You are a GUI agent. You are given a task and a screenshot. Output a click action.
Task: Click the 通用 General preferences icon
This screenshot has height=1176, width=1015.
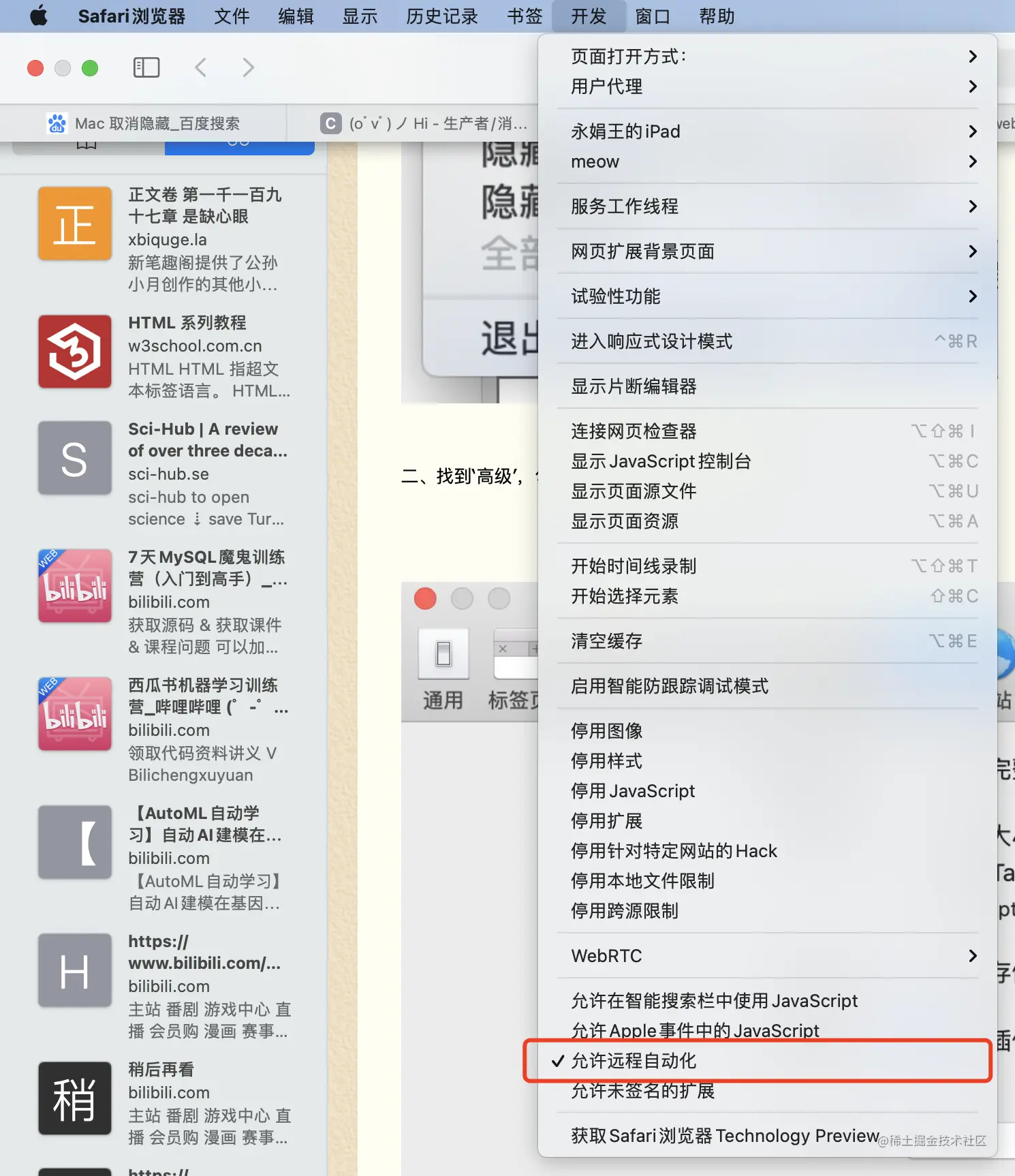443,670
